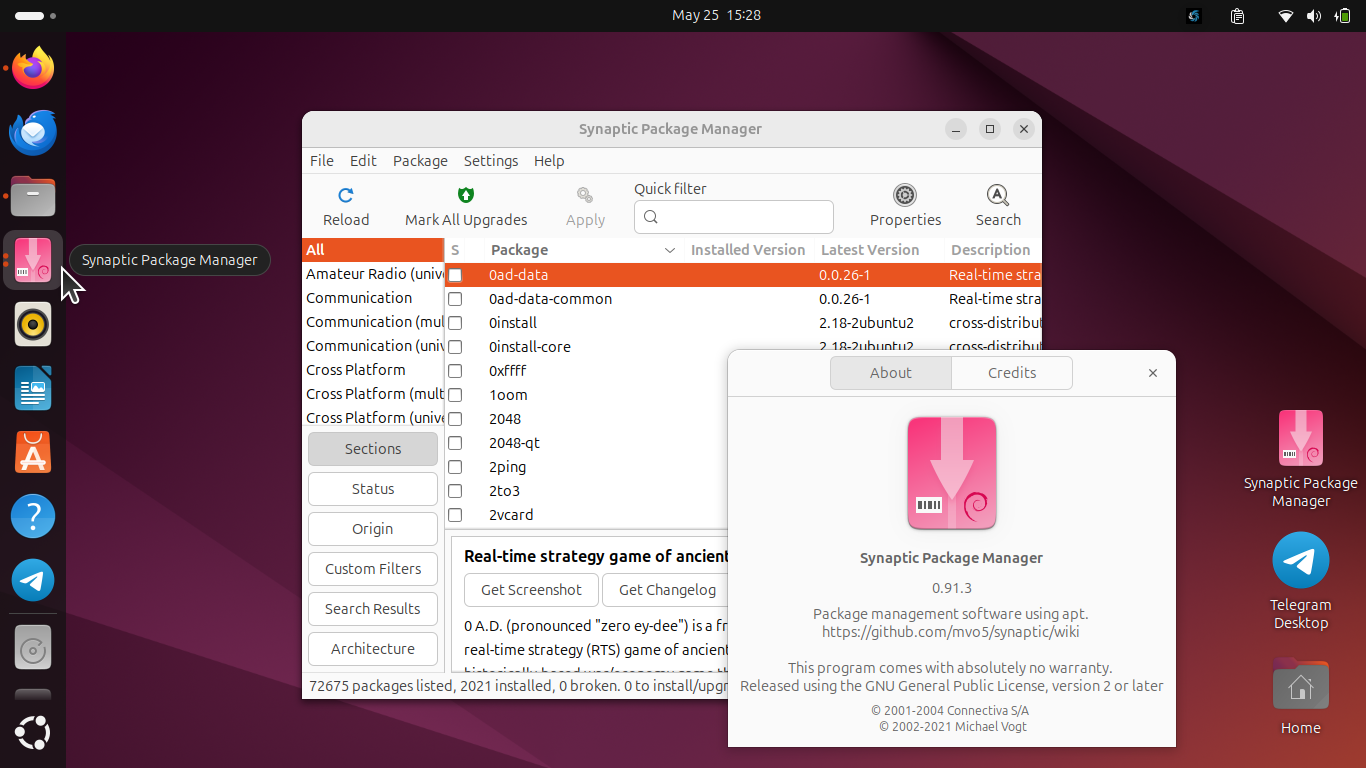Open Rhythmbox from the dock
Image resolution: width=1366 pixels, height=768 pixels.
33,325
